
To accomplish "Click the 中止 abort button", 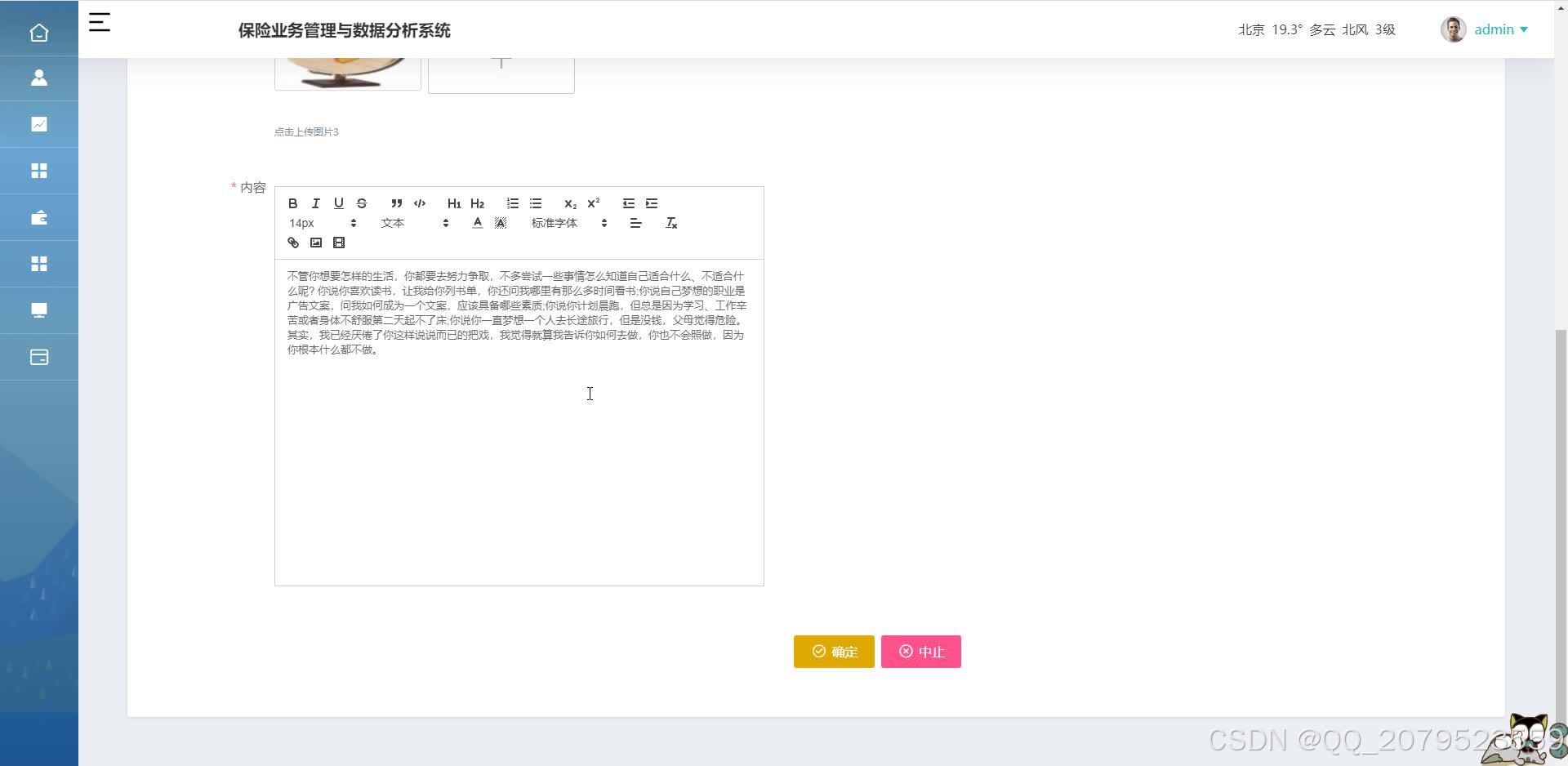I will (x=920, y=652).
